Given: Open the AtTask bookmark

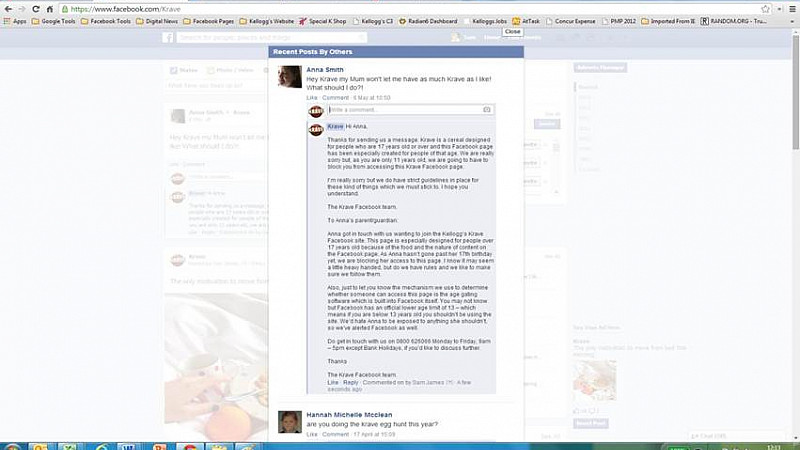Looking at the screenshot, I should pyautogui.click(x=526, y=21).
